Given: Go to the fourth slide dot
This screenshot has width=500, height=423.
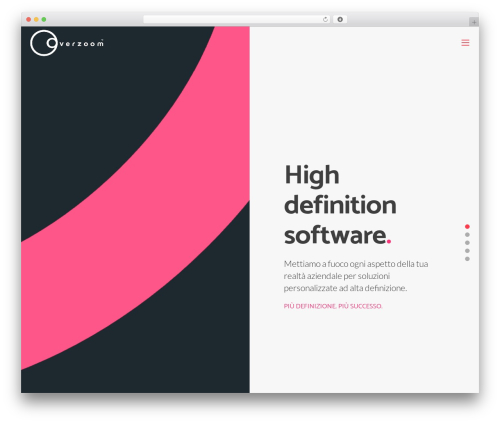Looking at the screenshot, I should click(x=467, y=251).
